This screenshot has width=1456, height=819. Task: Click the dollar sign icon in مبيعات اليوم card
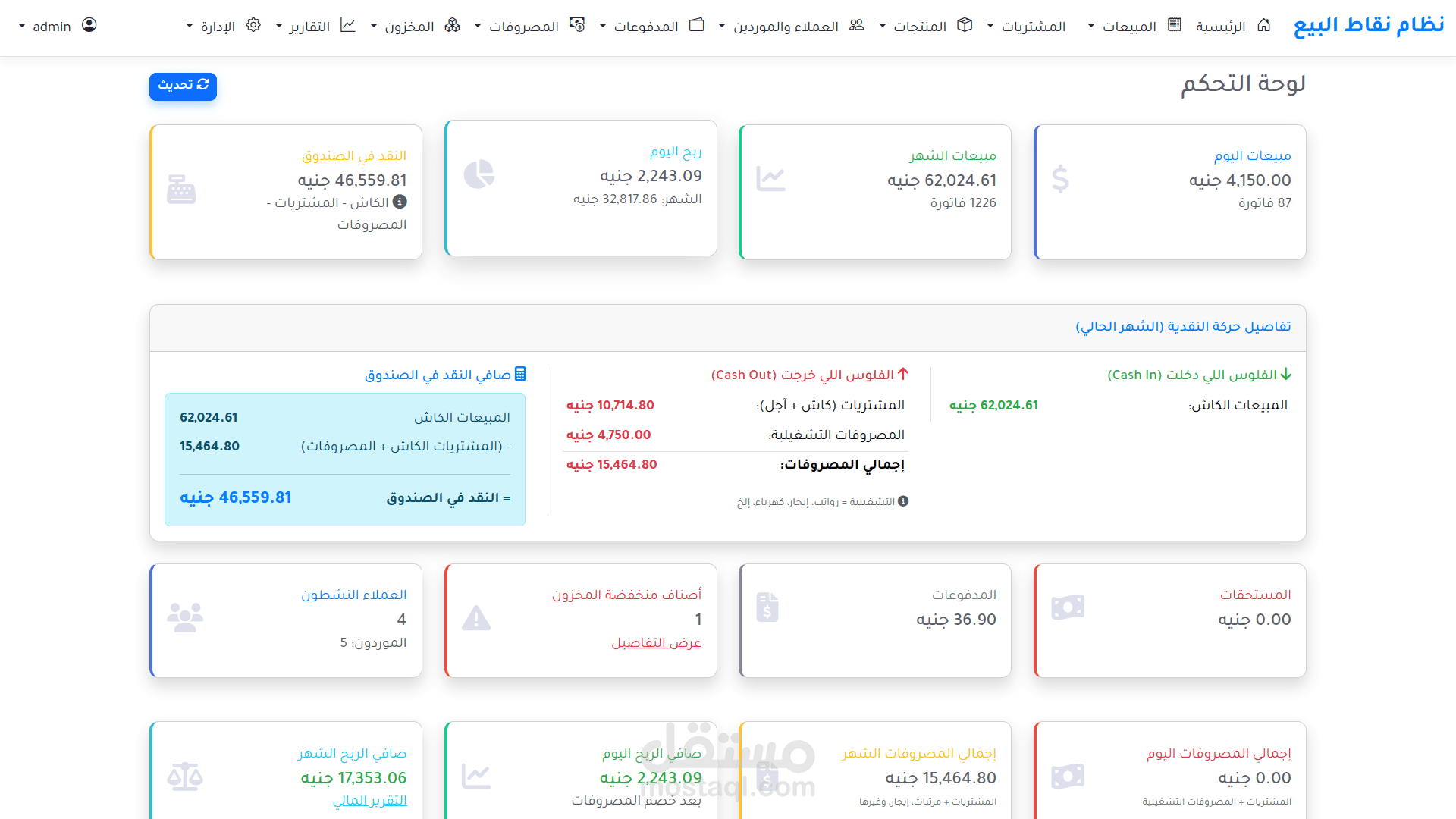tap(1060, 179)
